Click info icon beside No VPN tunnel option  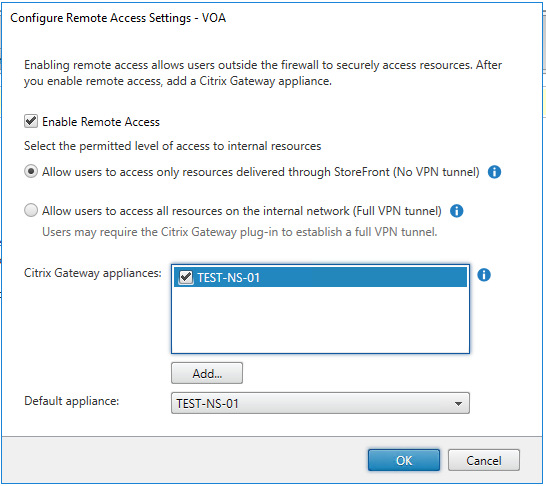pos(494,172)
